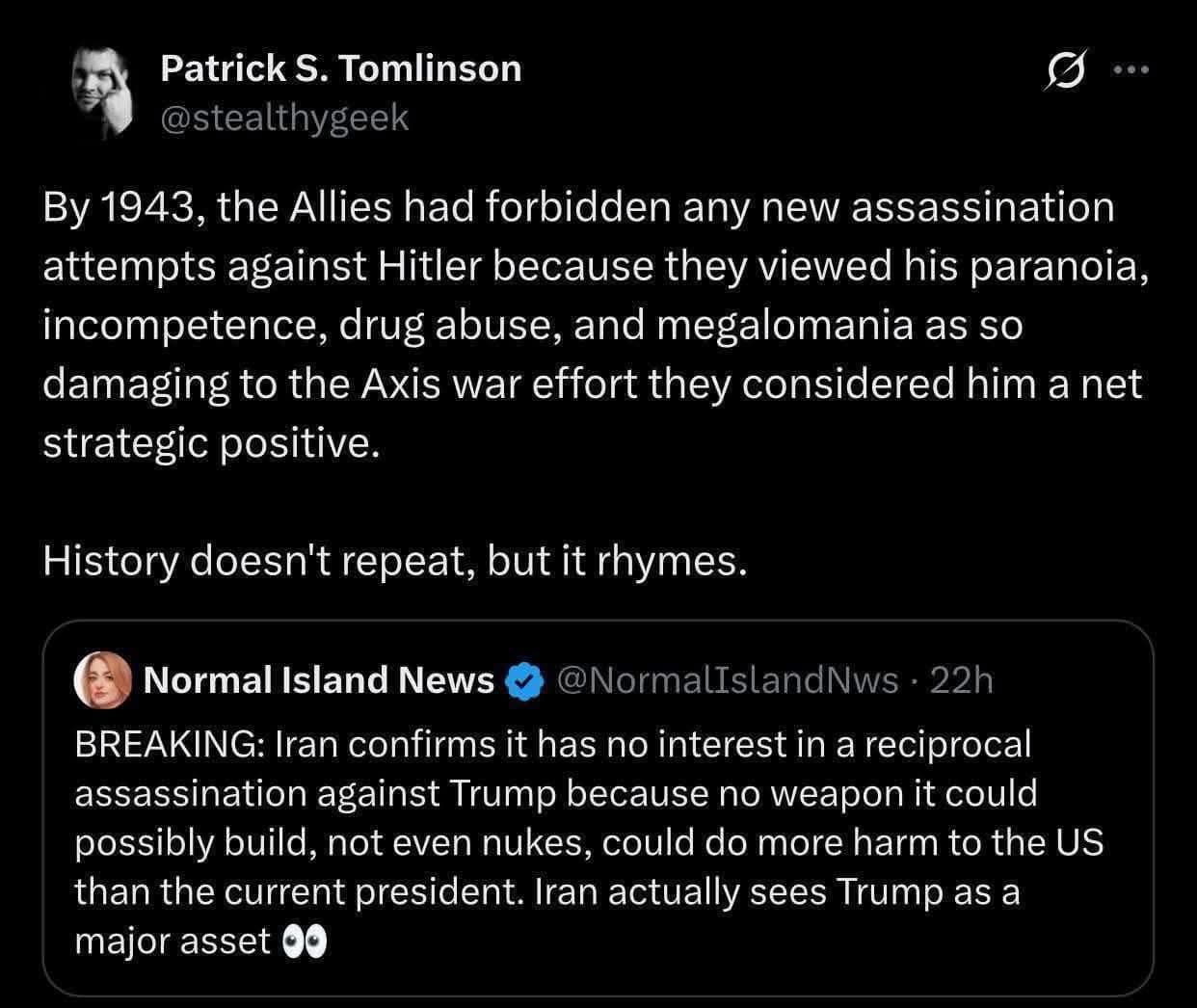Click "History doesn't repeat, but it rhymes."
The height and width of the screenshot is (1008, 1197).
click(x=394, y=561)
